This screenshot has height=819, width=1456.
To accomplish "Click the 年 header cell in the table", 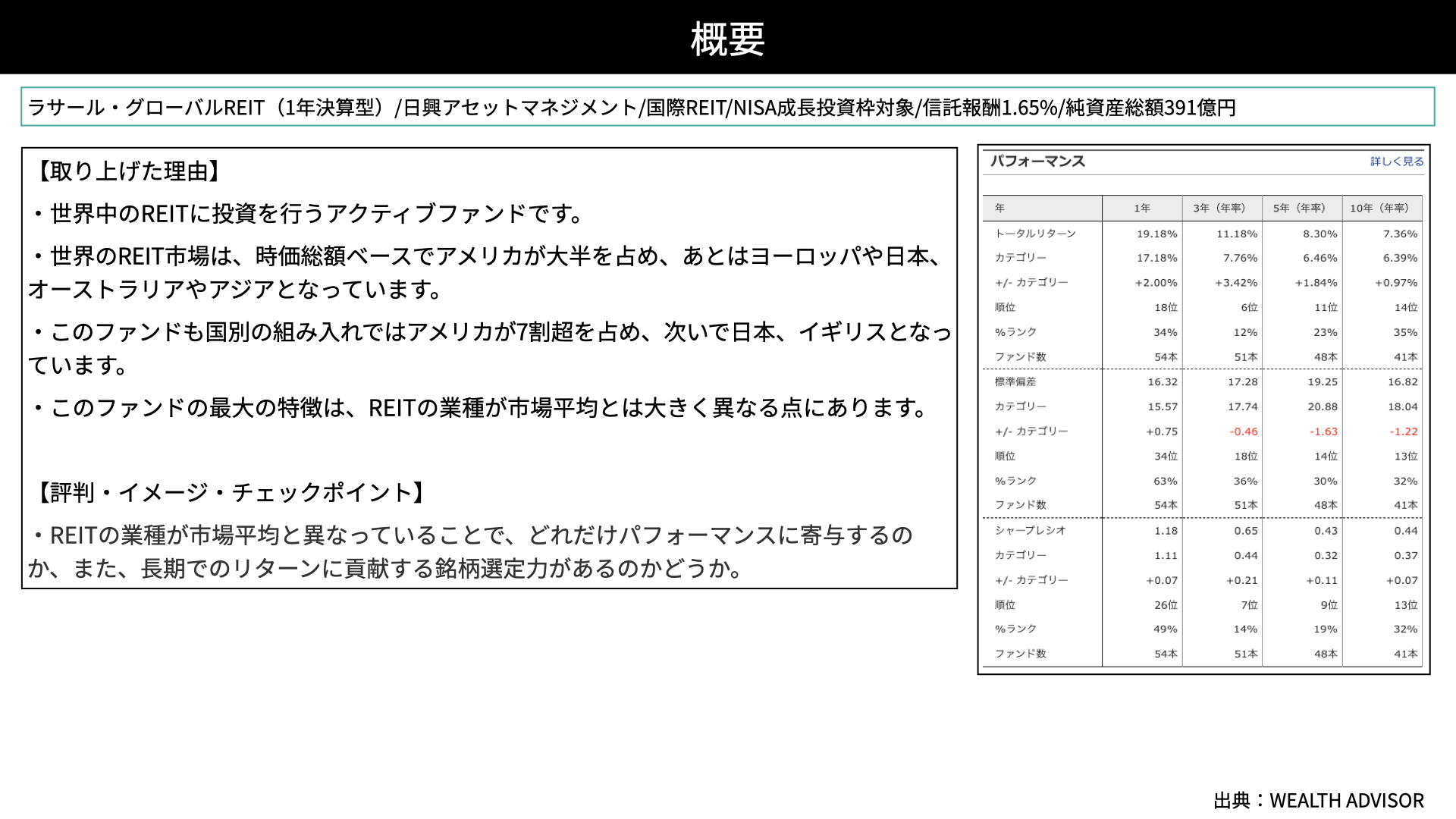I will point(999,208).
